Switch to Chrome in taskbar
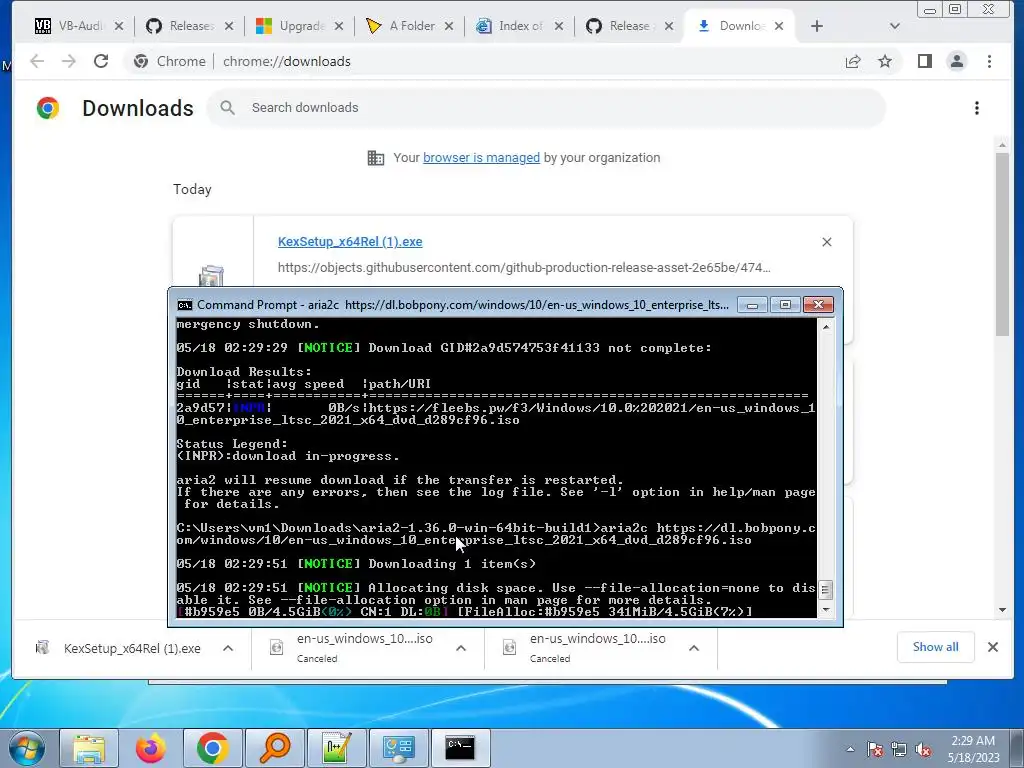 tap(212, 748)
